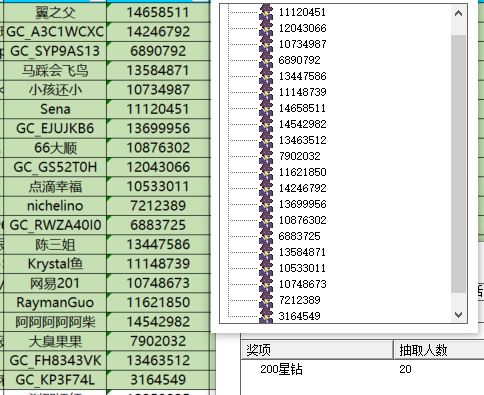The width and height of the screenshot is (484, 395).
Task: Click the scroll down arrow of winner list
Action: coord(458,315)
